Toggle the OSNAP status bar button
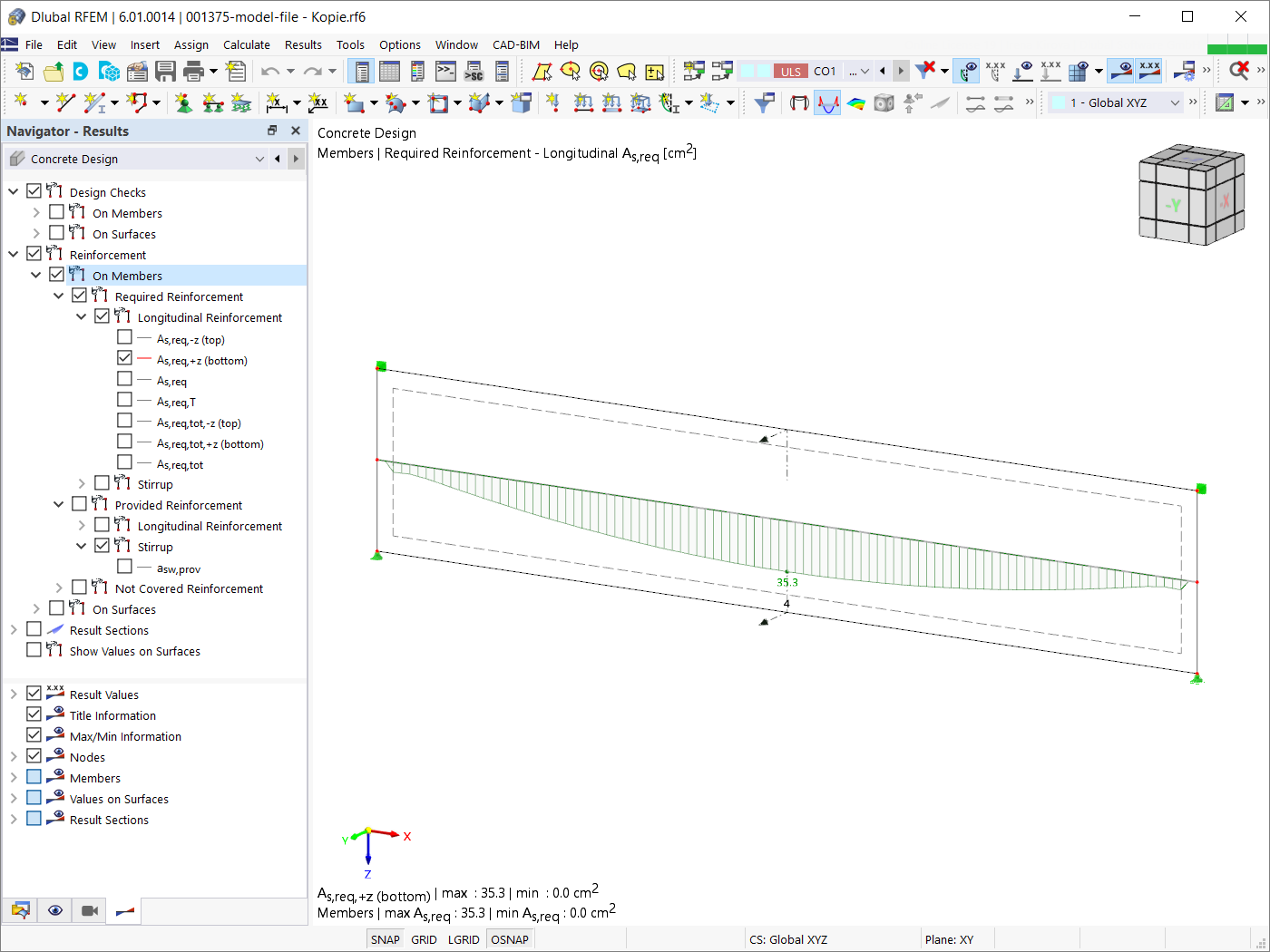The image size is (1270, 952). [x=510, y=939]
